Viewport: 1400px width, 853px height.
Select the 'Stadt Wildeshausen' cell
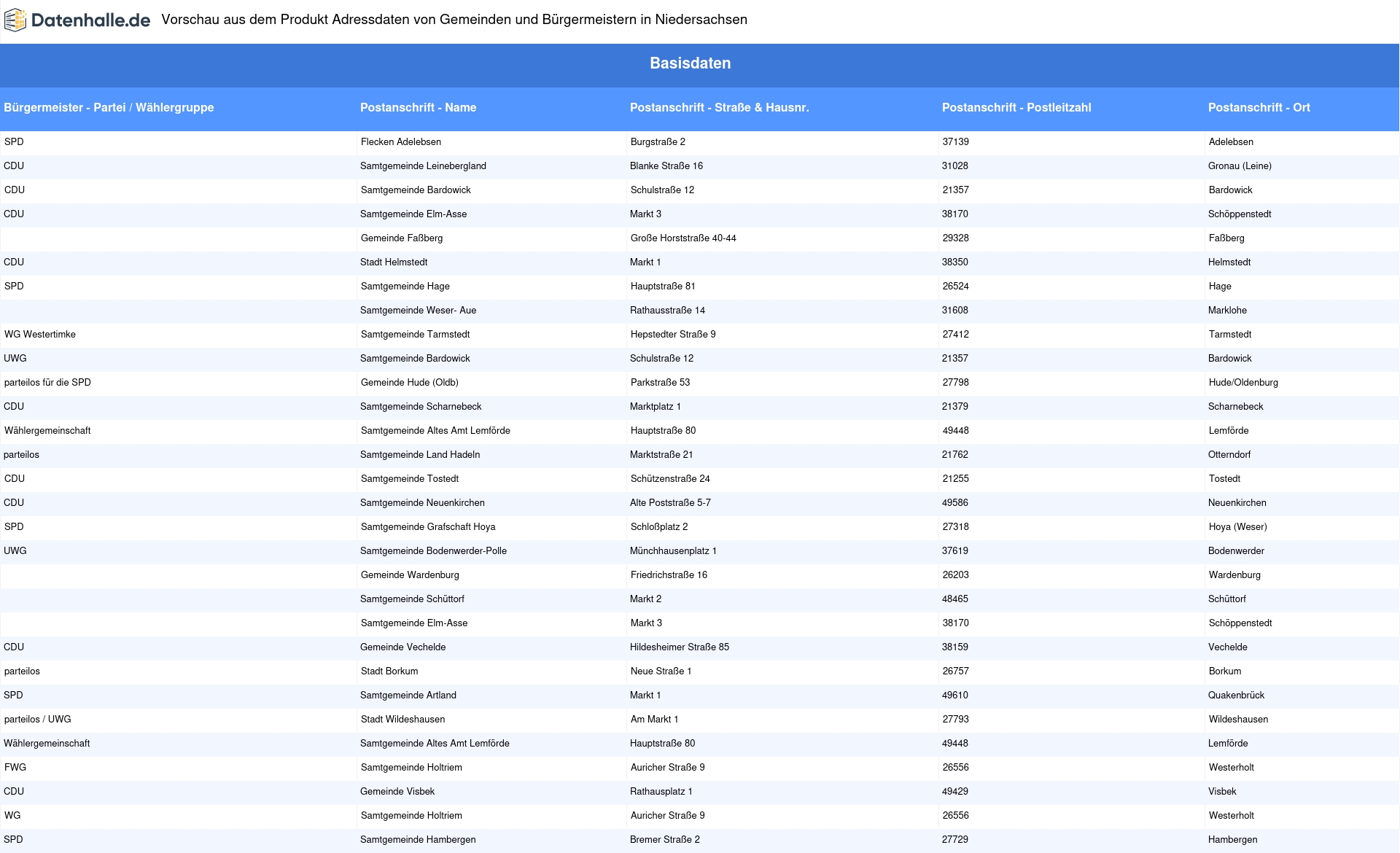click(x=491, y=720)
